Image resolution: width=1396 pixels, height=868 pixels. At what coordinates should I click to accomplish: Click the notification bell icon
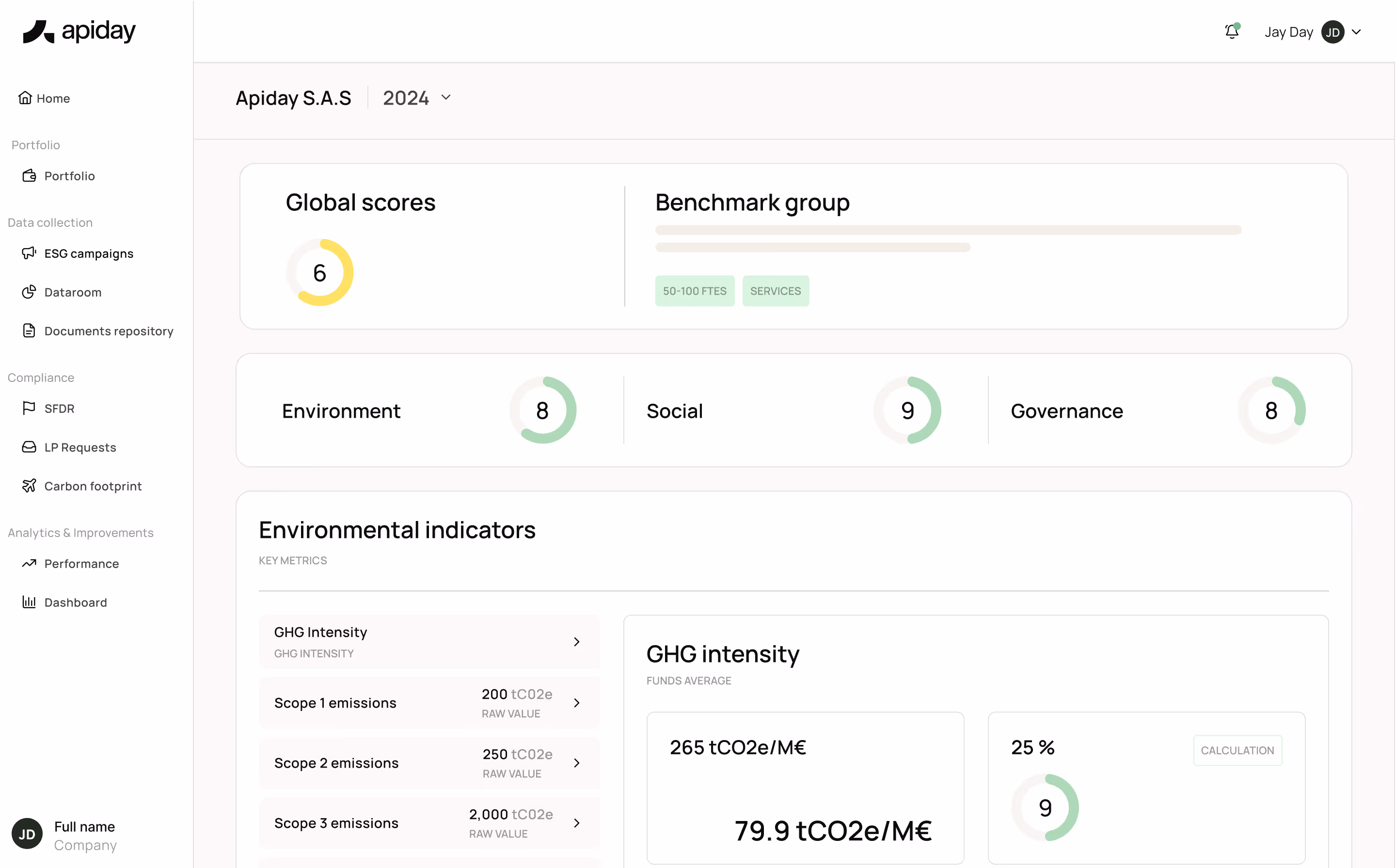(x=1231, y=32)
